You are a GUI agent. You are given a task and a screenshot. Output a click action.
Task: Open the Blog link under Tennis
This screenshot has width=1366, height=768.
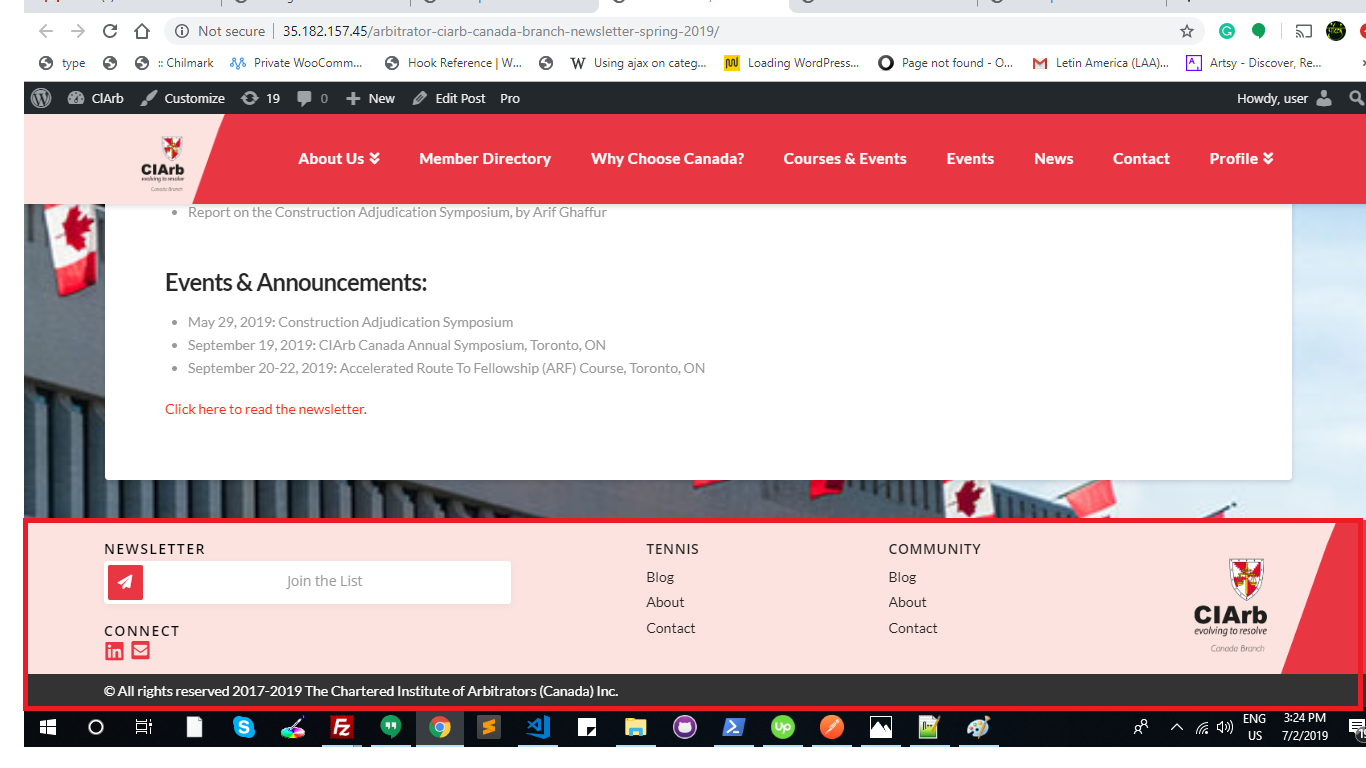pos(660,577)
